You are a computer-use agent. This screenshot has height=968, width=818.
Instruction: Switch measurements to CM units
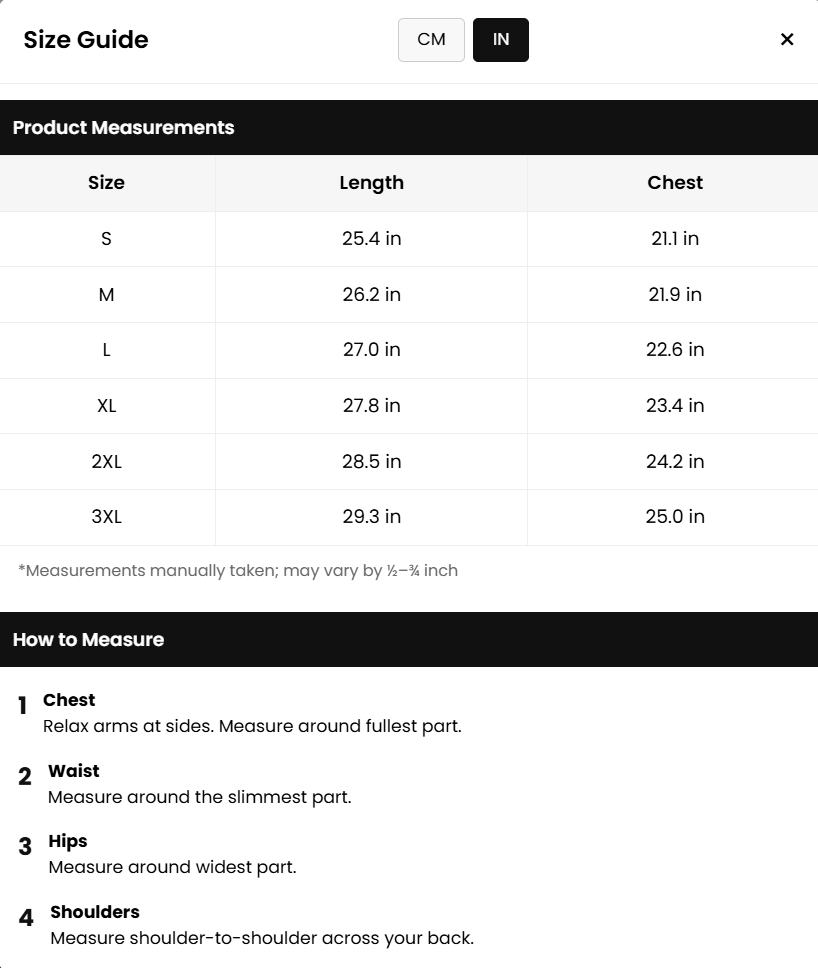click(431, 40)
